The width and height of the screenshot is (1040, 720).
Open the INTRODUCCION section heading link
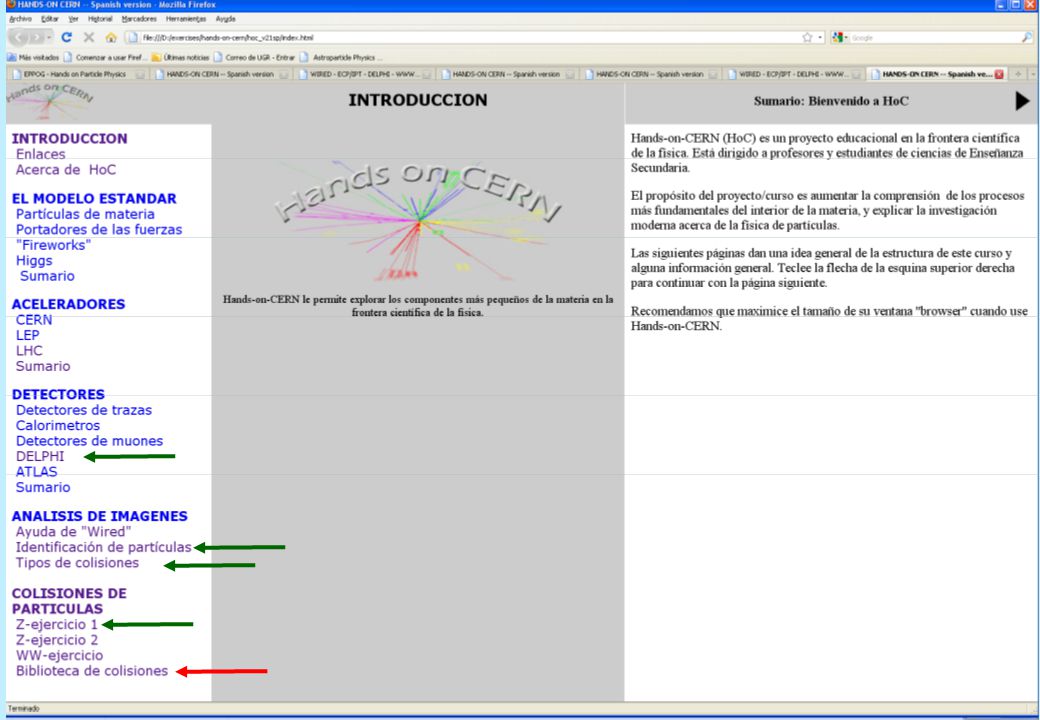pos(70,139)
